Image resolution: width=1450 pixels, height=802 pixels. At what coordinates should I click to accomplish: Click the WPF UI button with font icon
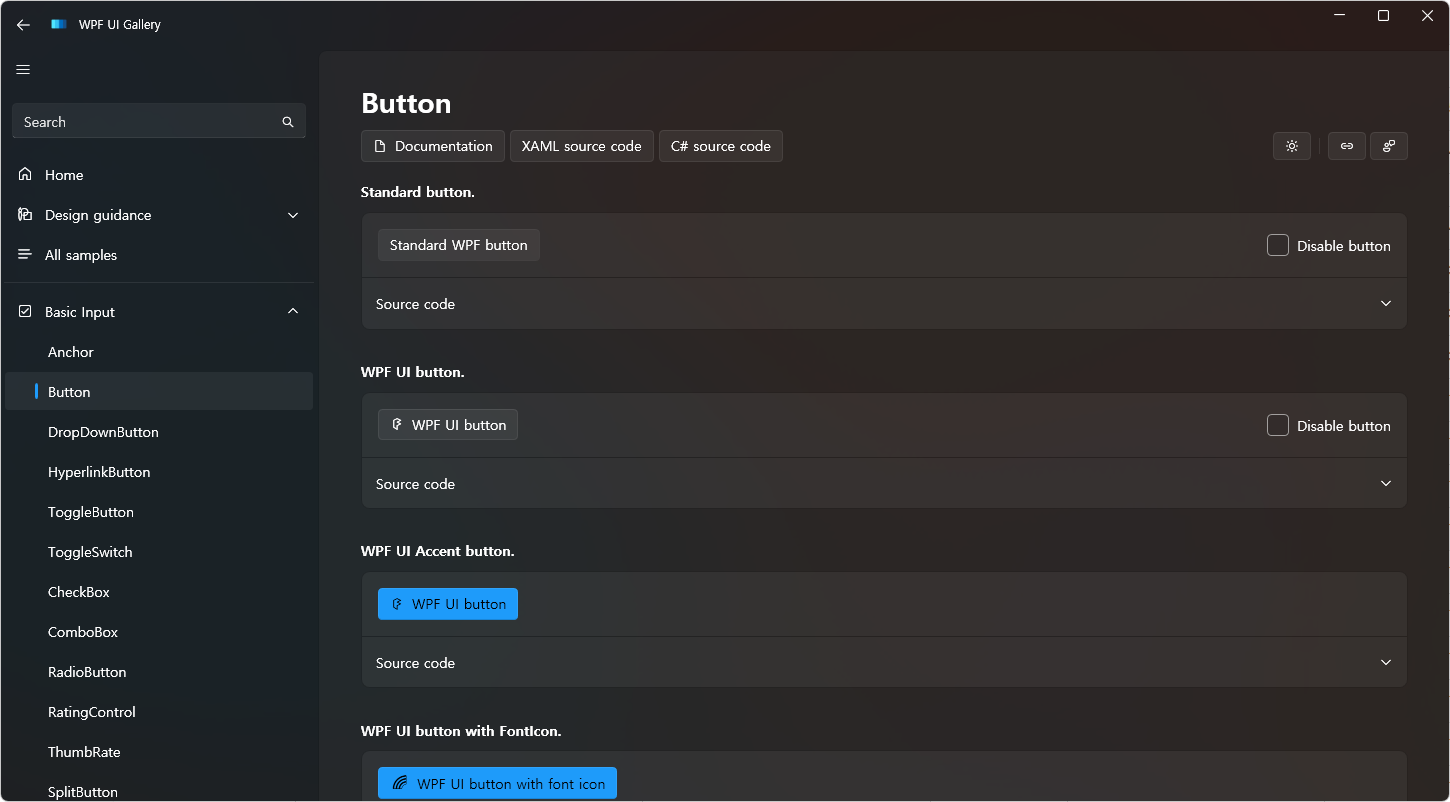pyautogui.click(x=497, y=784)
